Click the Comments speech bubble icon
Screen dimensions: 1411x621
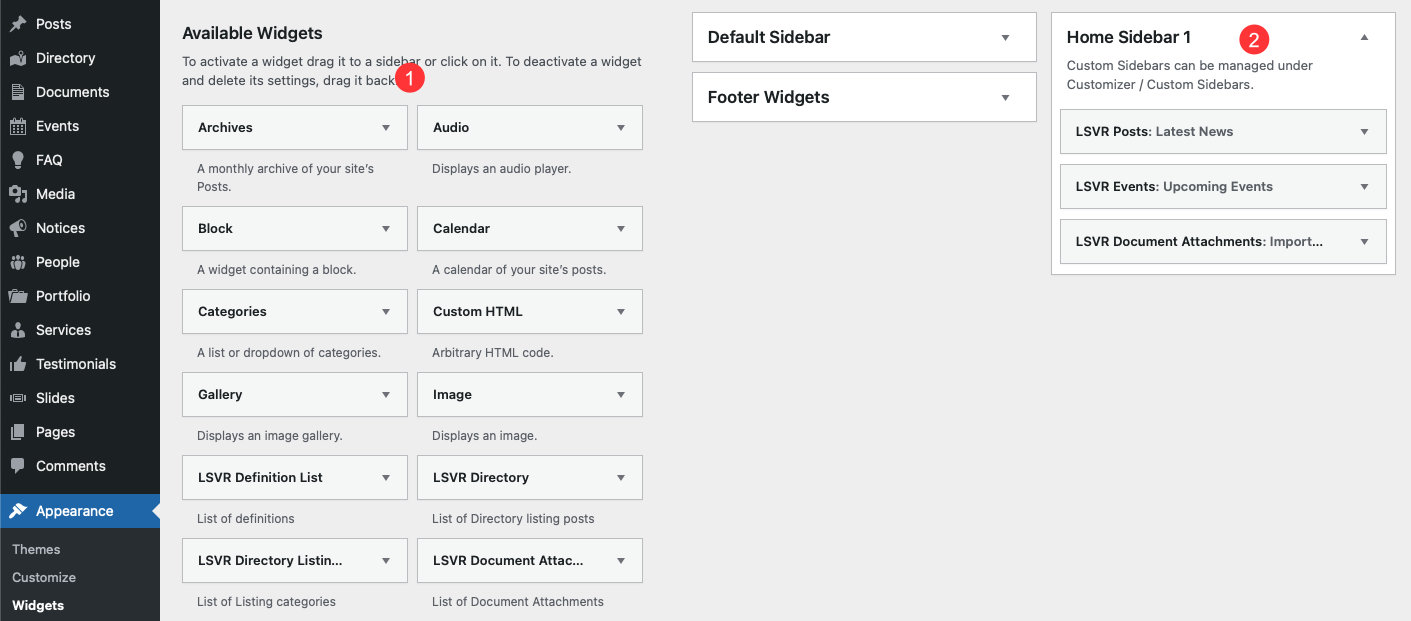pos(18,466)
